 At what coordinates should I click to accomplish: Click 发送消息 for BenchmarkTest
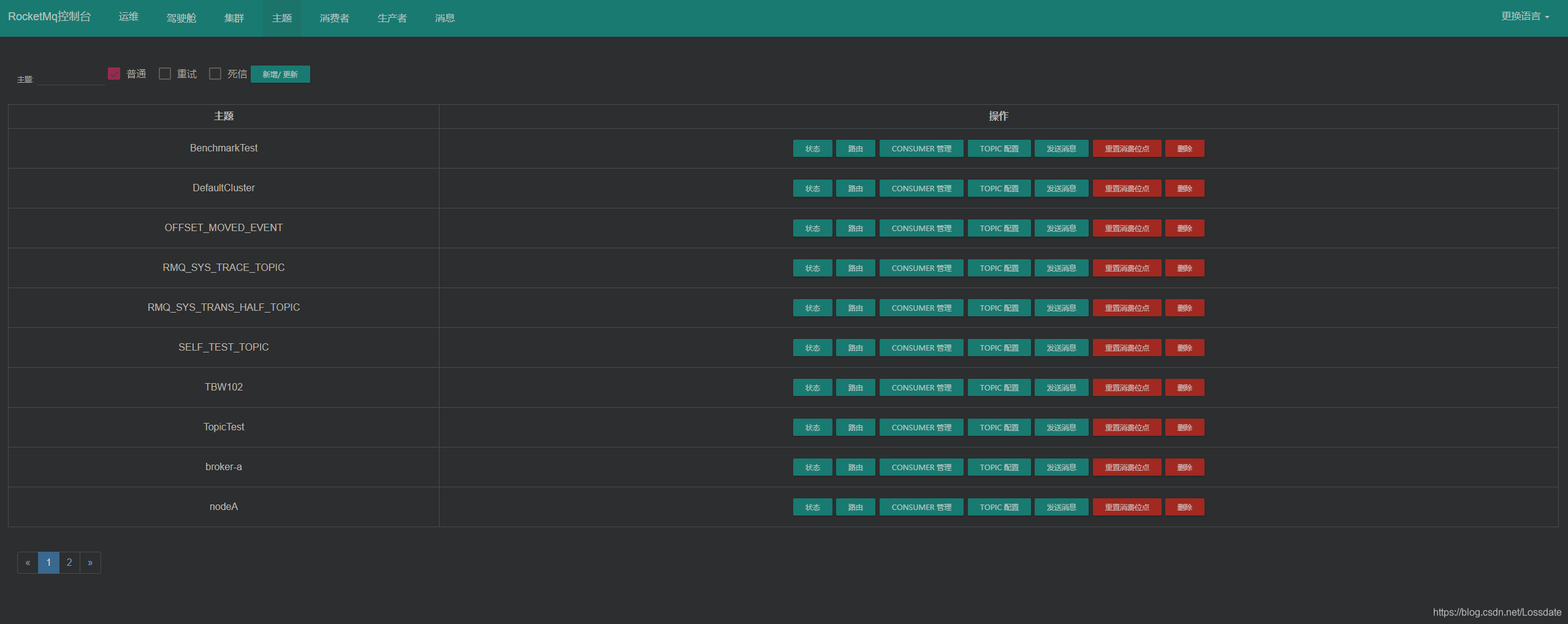1062,148
